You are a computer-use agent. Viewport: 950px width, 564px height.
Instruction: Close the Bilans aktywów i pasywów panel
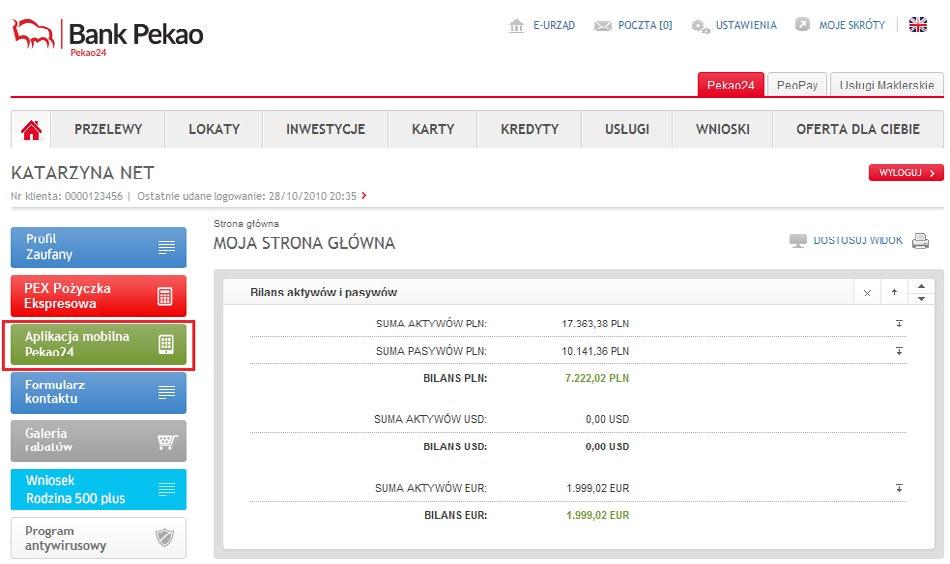(867, 293)
